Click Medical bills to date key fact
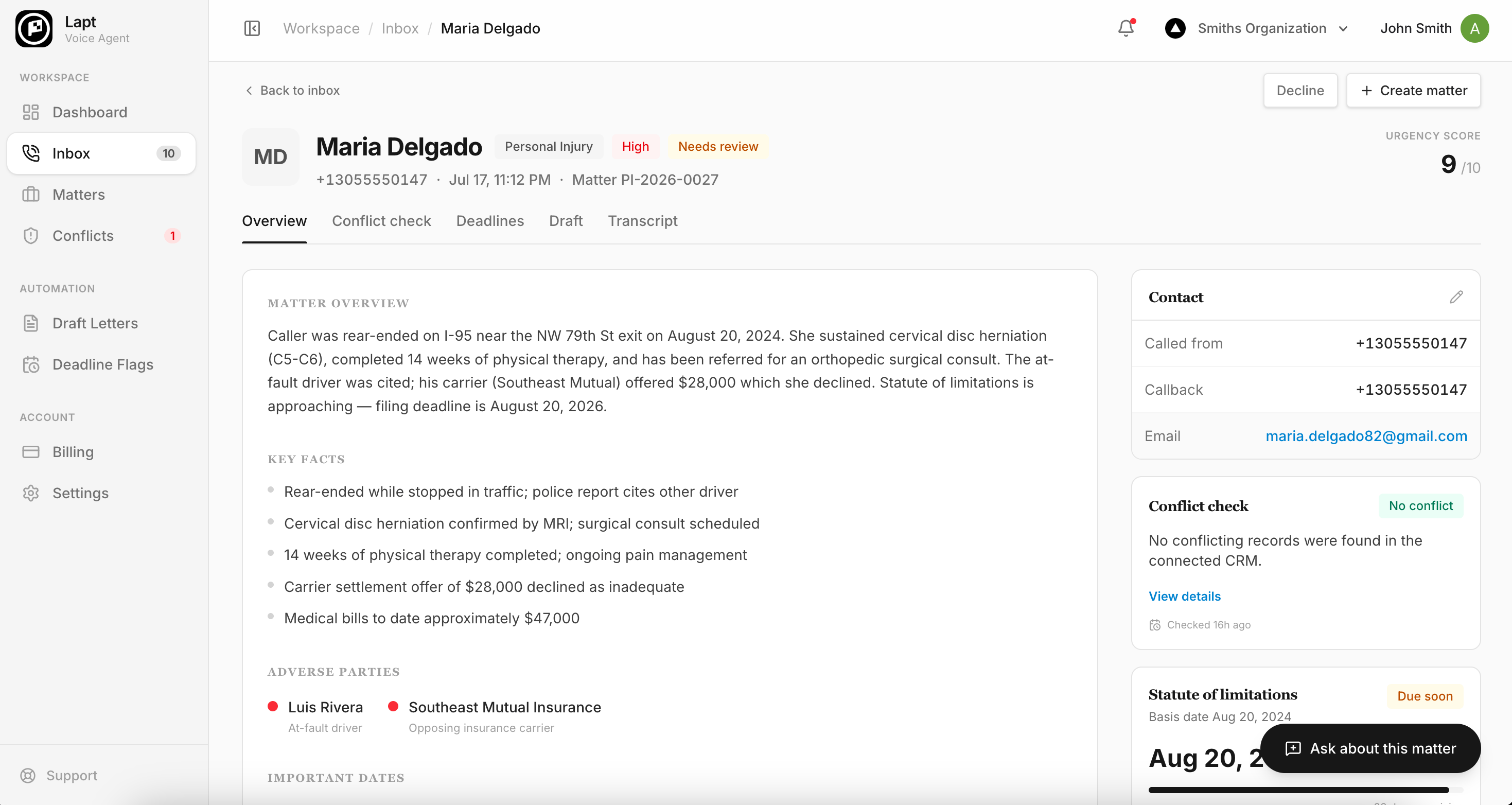This screenshot has height=805, width=1512. (431, 618)
